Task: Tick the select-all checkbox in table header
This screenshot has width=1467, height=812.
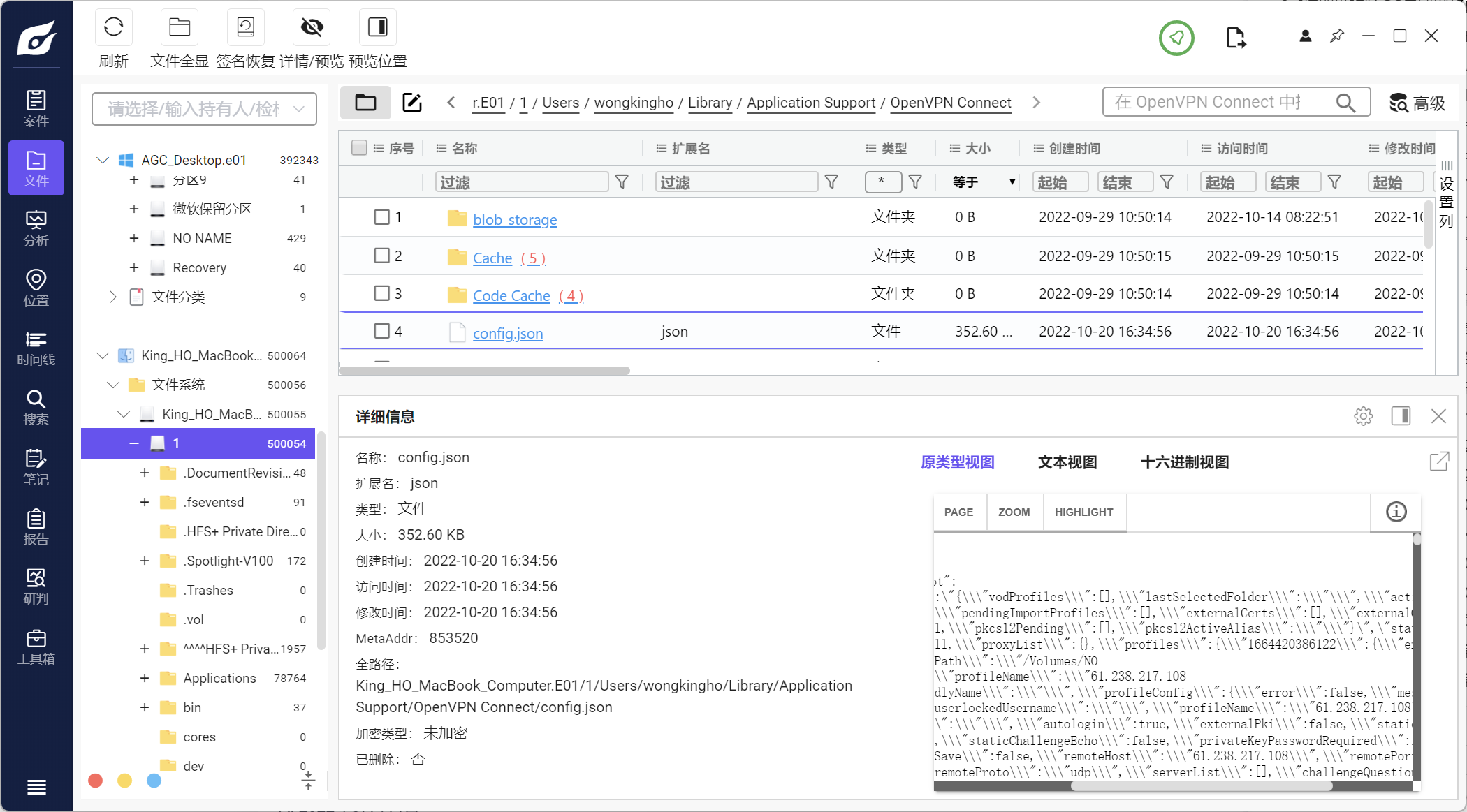Action: (x=359, y=148)
